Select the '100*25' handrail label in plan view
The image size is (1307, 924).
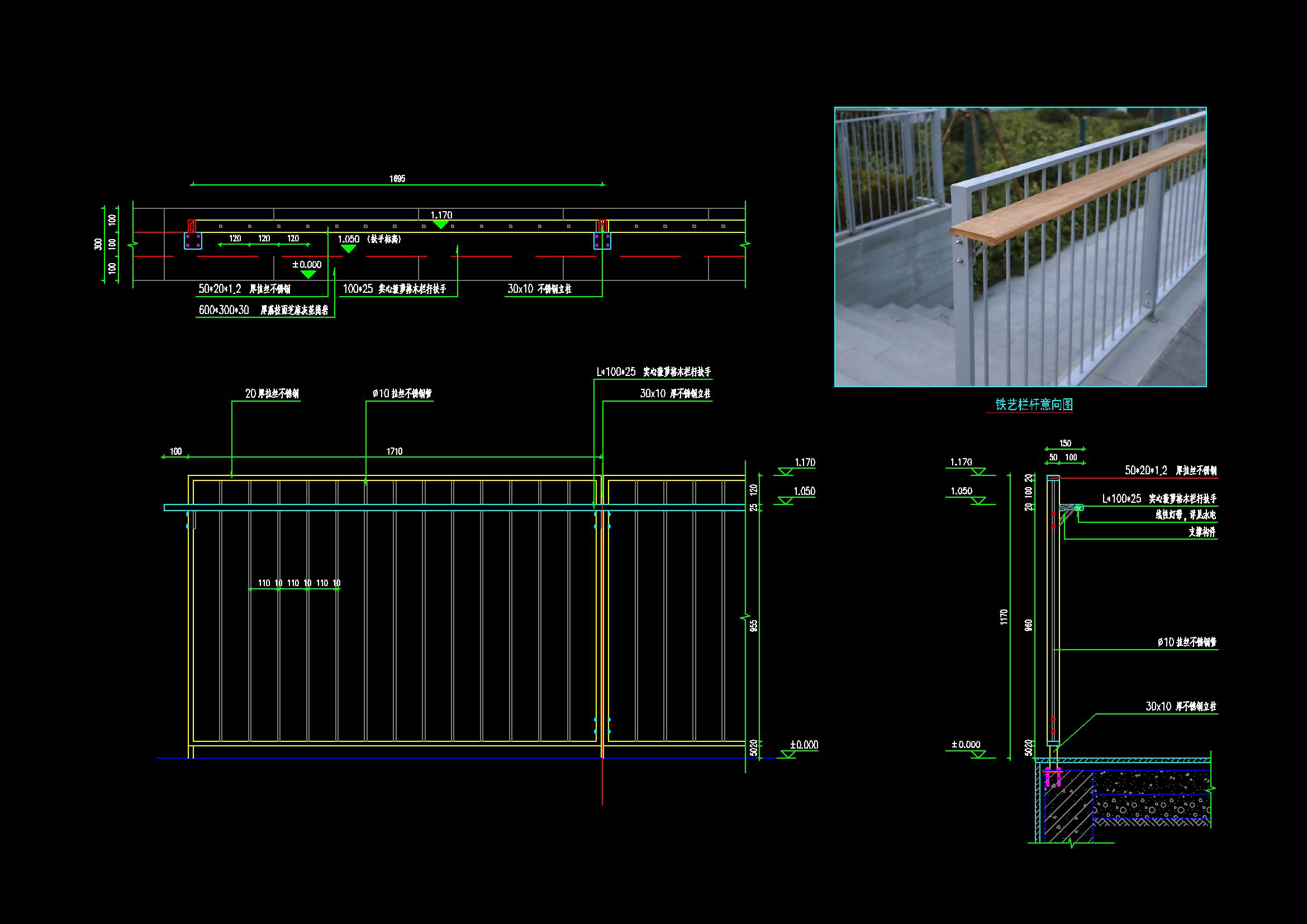tap(394, 289)
